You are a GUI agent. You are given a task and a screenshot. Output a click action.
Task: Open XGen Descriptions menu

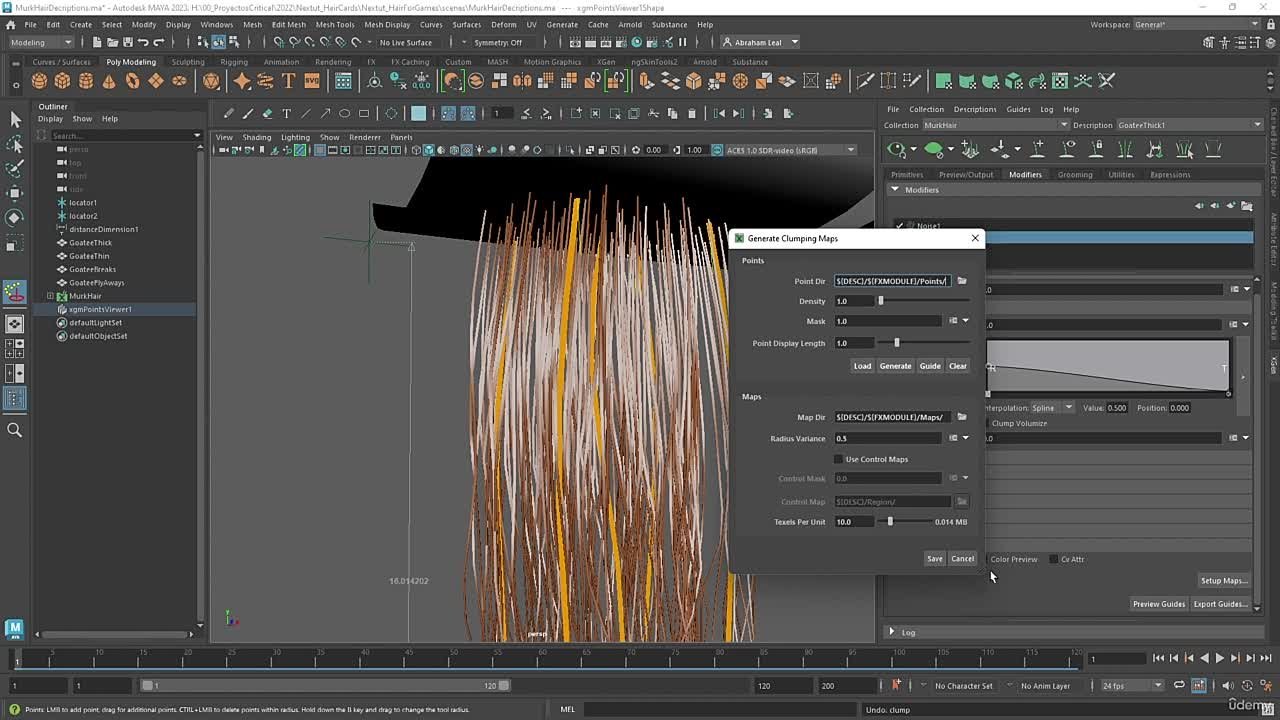click(x=974, y=109)
